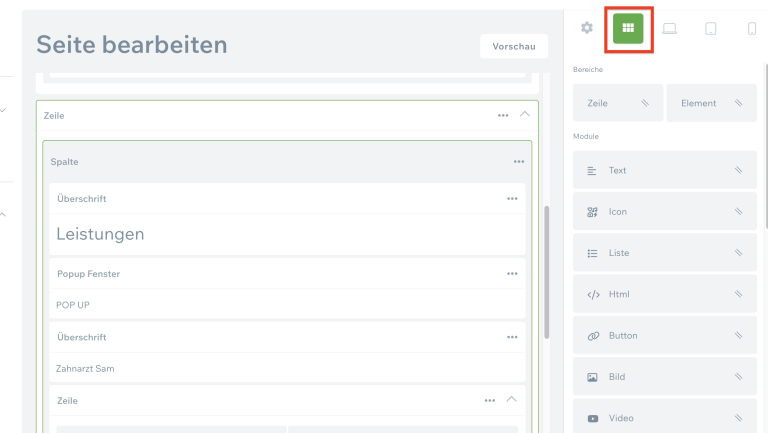The height and width of the screenshot is (433, 768).
Task: Click the Vorschau button
Action: click(513, 46)
